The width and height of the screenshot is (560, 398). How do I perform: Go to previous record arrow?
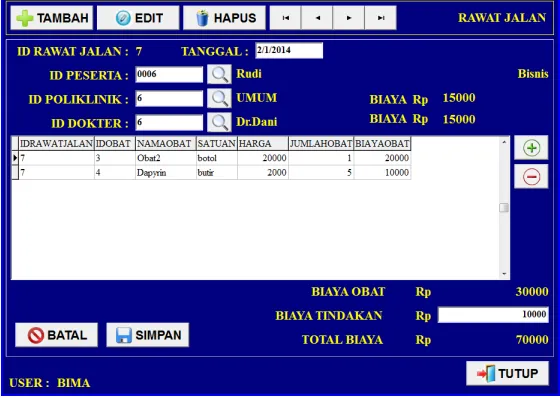(x=317, y=18)
